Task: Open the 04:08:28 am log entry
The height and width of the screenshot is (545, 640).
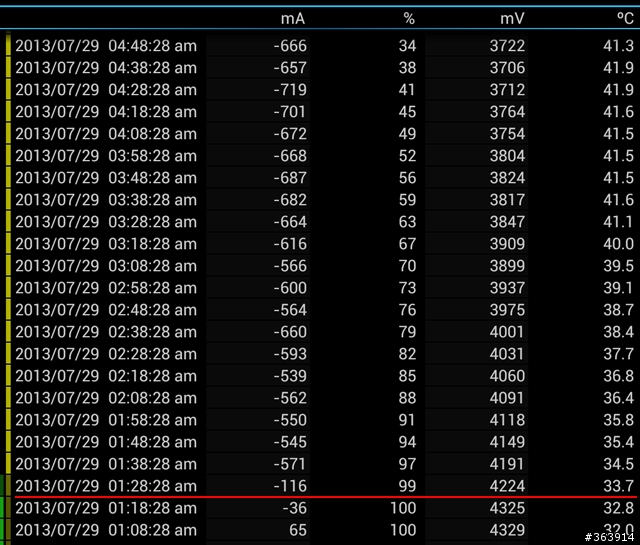Action: [x=320, y=134]
